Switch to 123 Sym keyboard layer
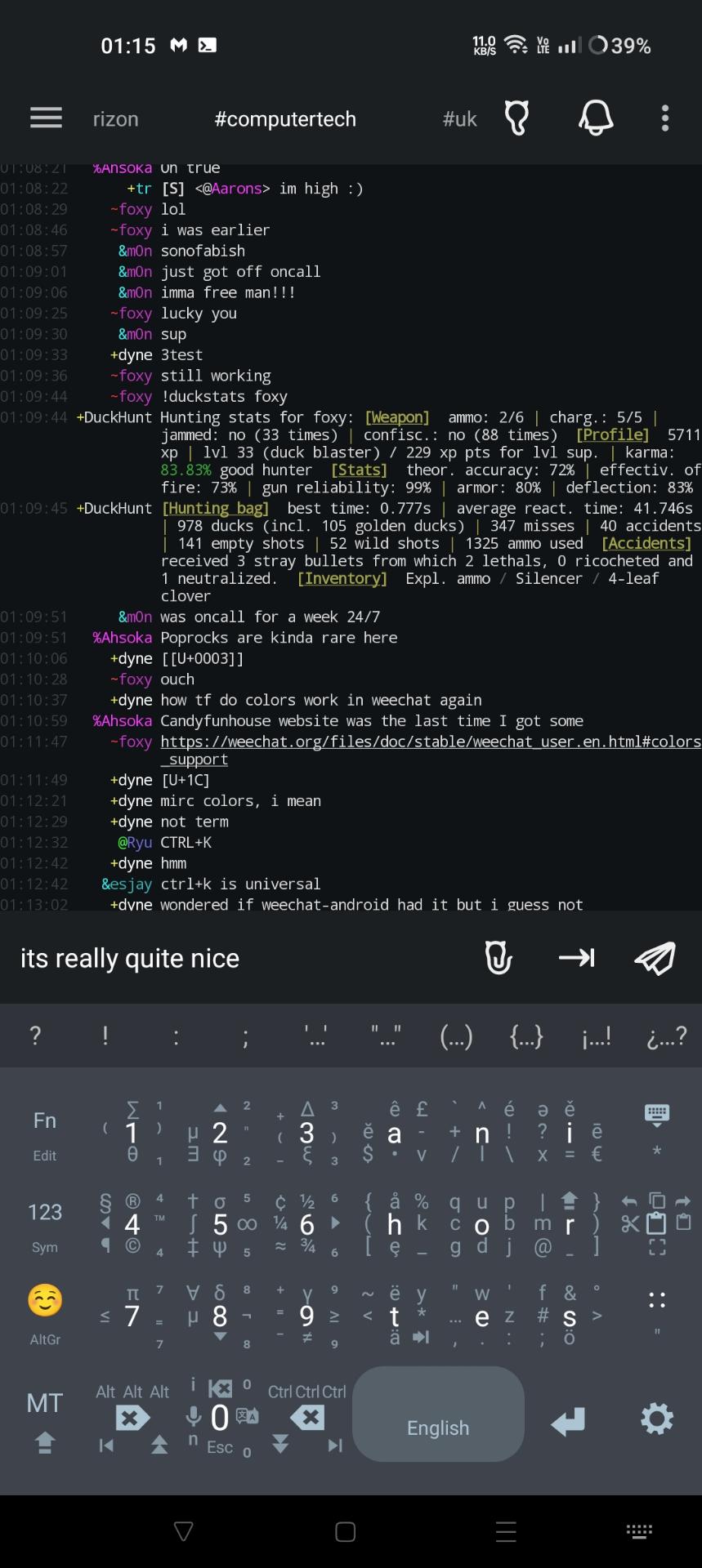702x1568 pixels. 45,1223
